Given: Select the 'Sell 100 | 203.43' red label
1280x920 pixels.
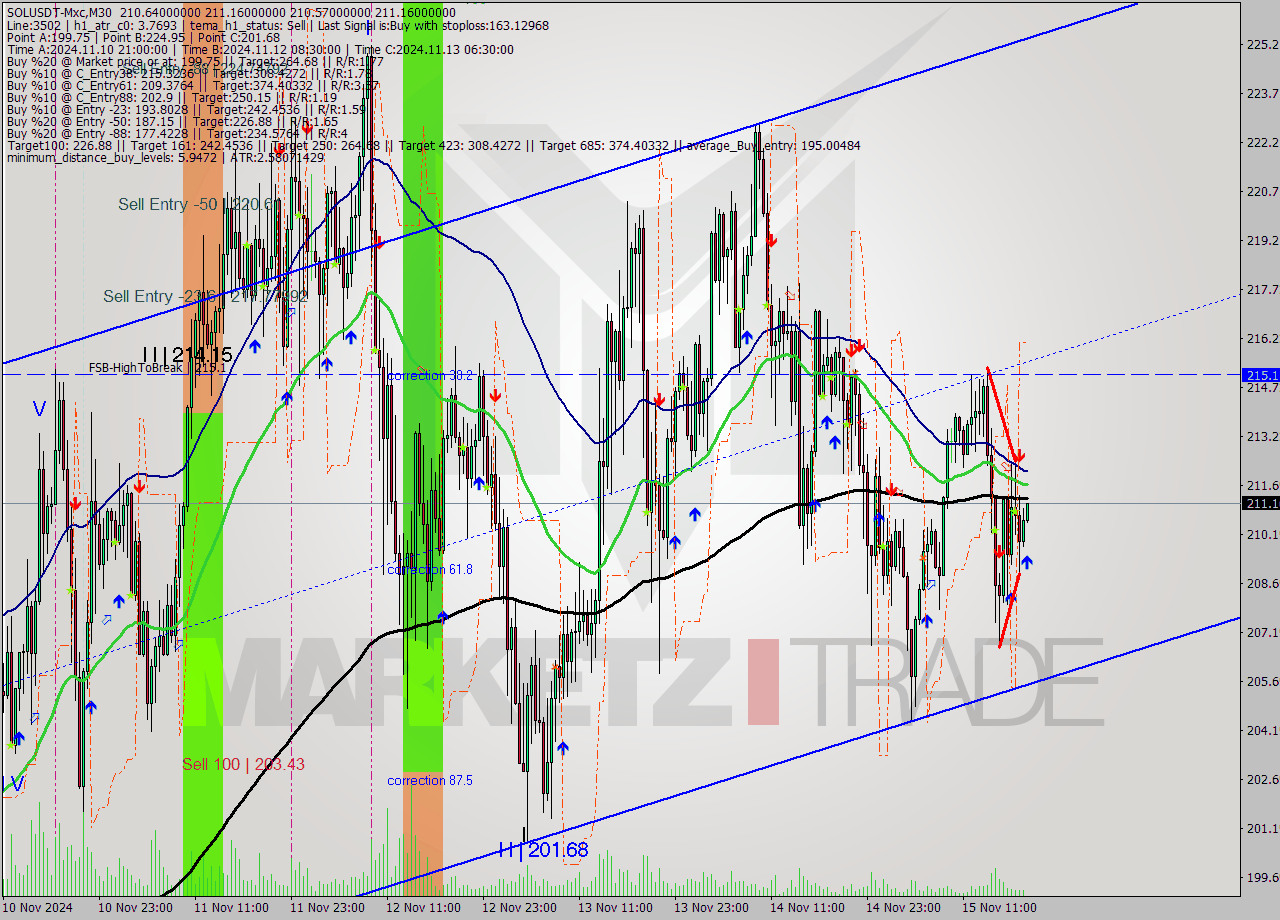Looking at the screenshot, I should [243, 764].
